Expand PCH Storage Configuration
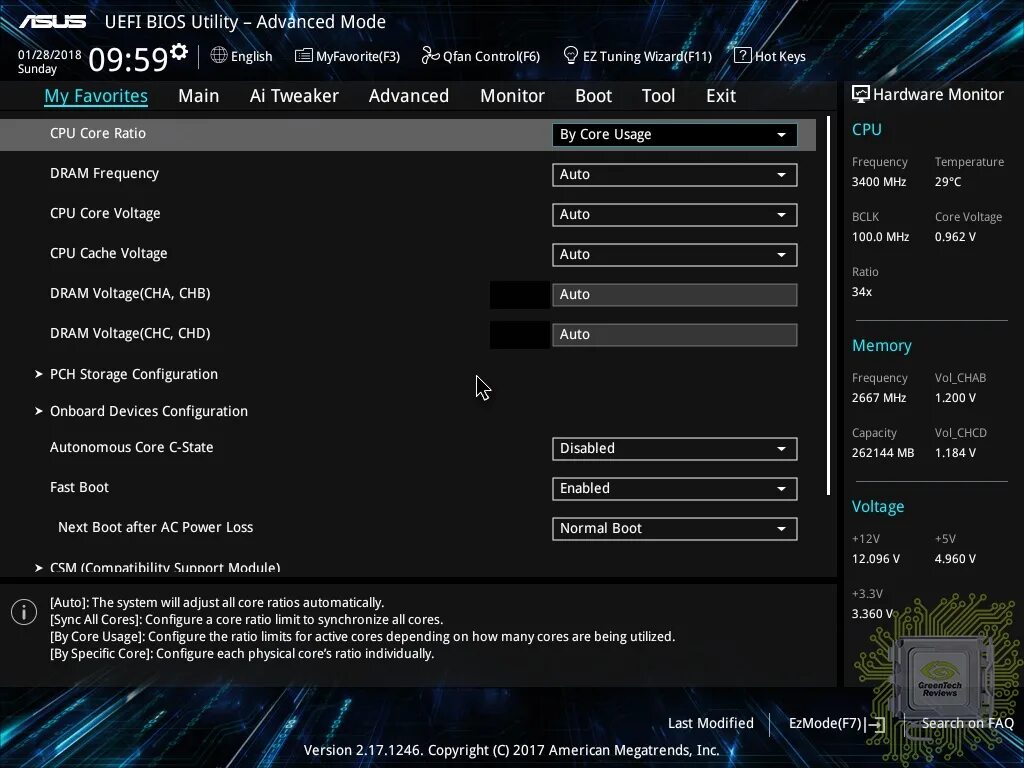 [134, 374]
